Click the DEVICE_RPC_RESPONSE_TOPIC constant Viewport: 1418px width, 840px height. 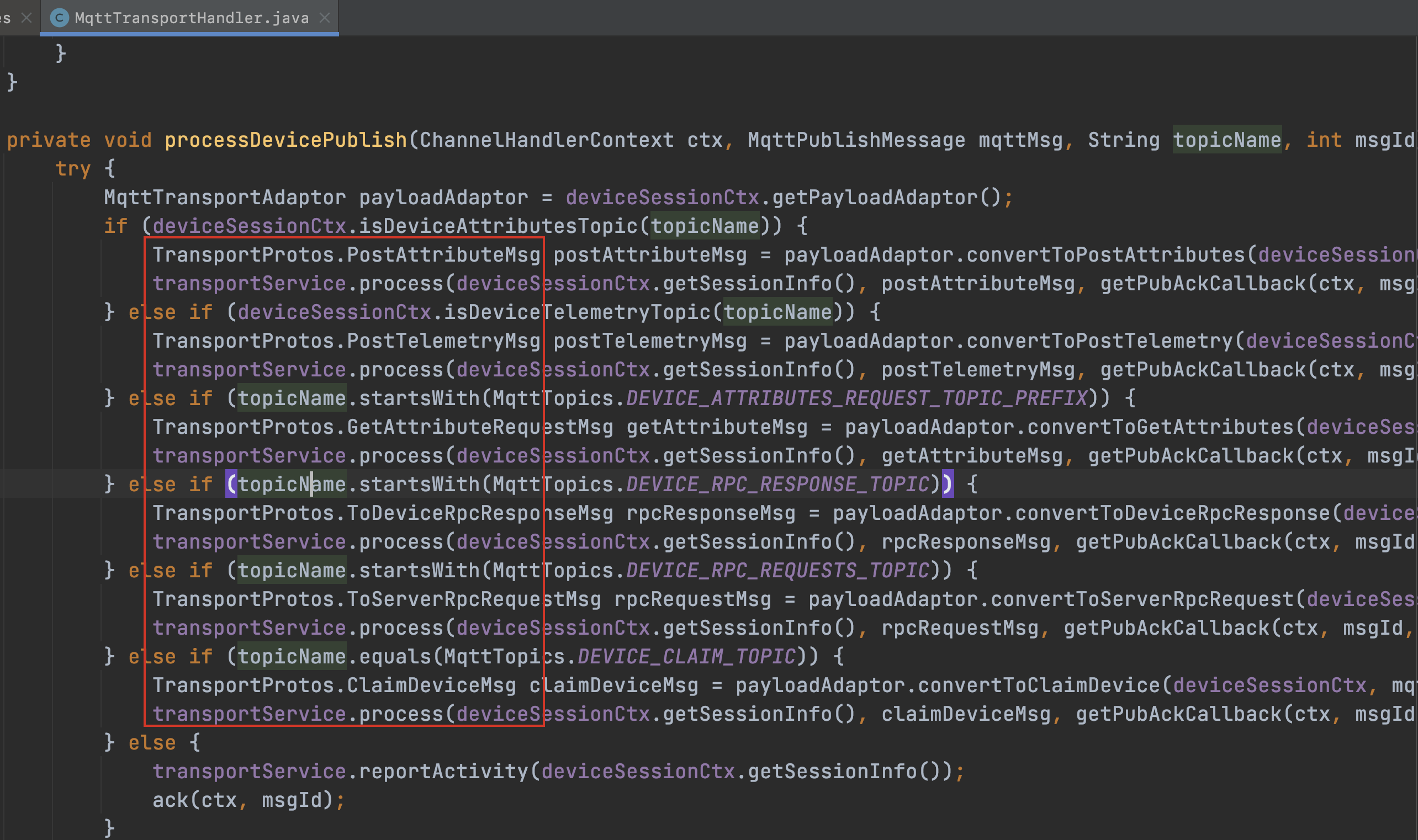coord(777,485)
